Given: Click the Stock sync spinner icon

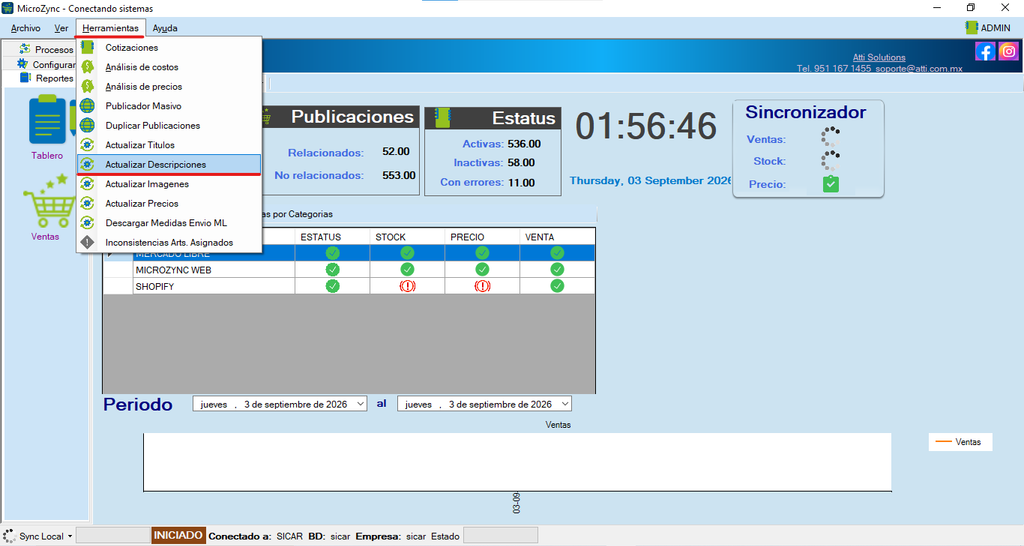Looking at the screenshot, I should (x=830, y=161).
